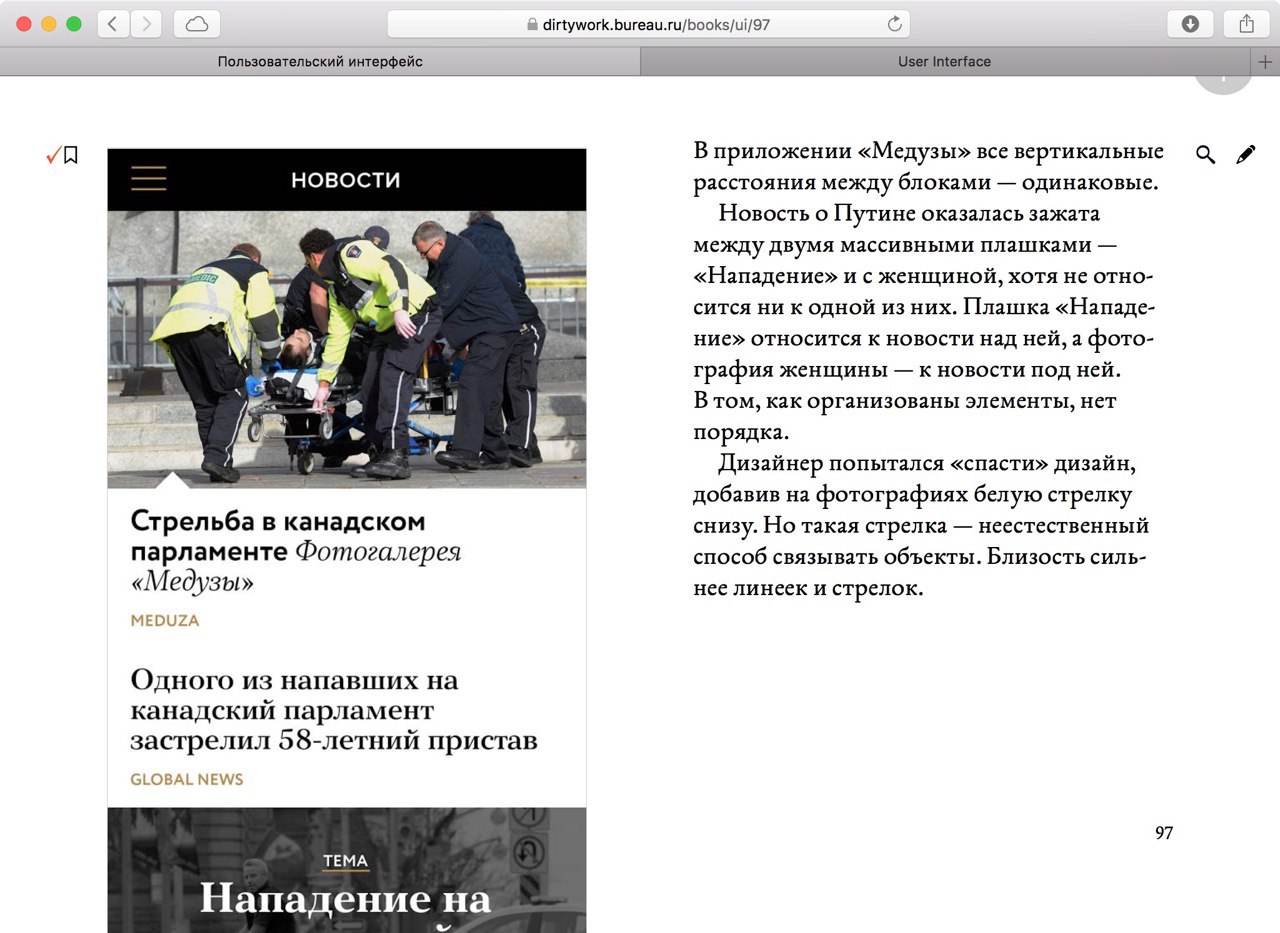The image size is (1280, 933).
Task: Switch to the Пользовательский интерфейс tab
Action: point(320,62)
